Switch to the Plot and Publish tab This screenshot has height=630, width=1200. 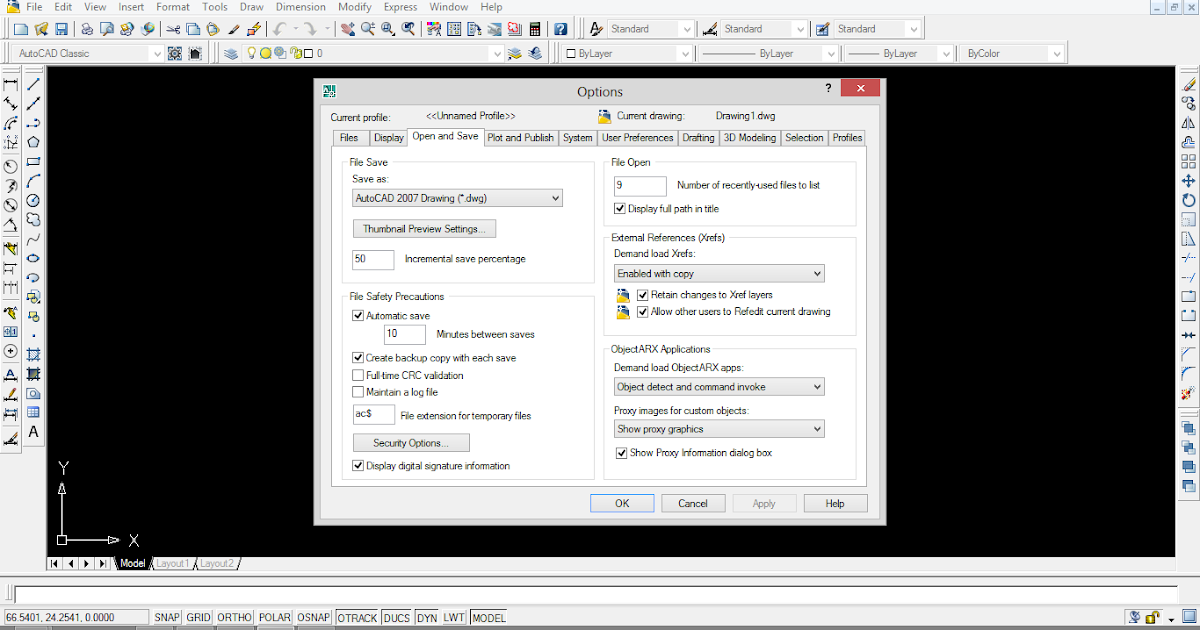tap(520, 138)
